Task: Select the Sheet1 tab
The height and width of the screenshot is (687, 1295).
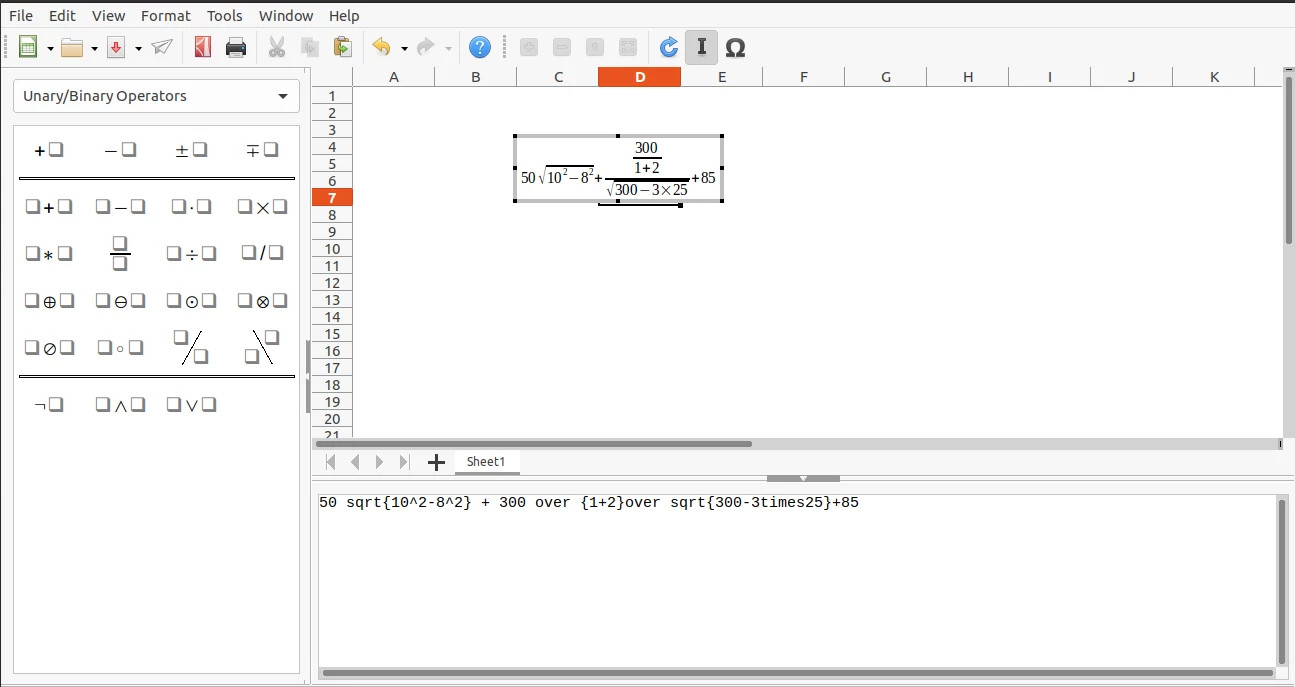Action: [x=487, y=462]
